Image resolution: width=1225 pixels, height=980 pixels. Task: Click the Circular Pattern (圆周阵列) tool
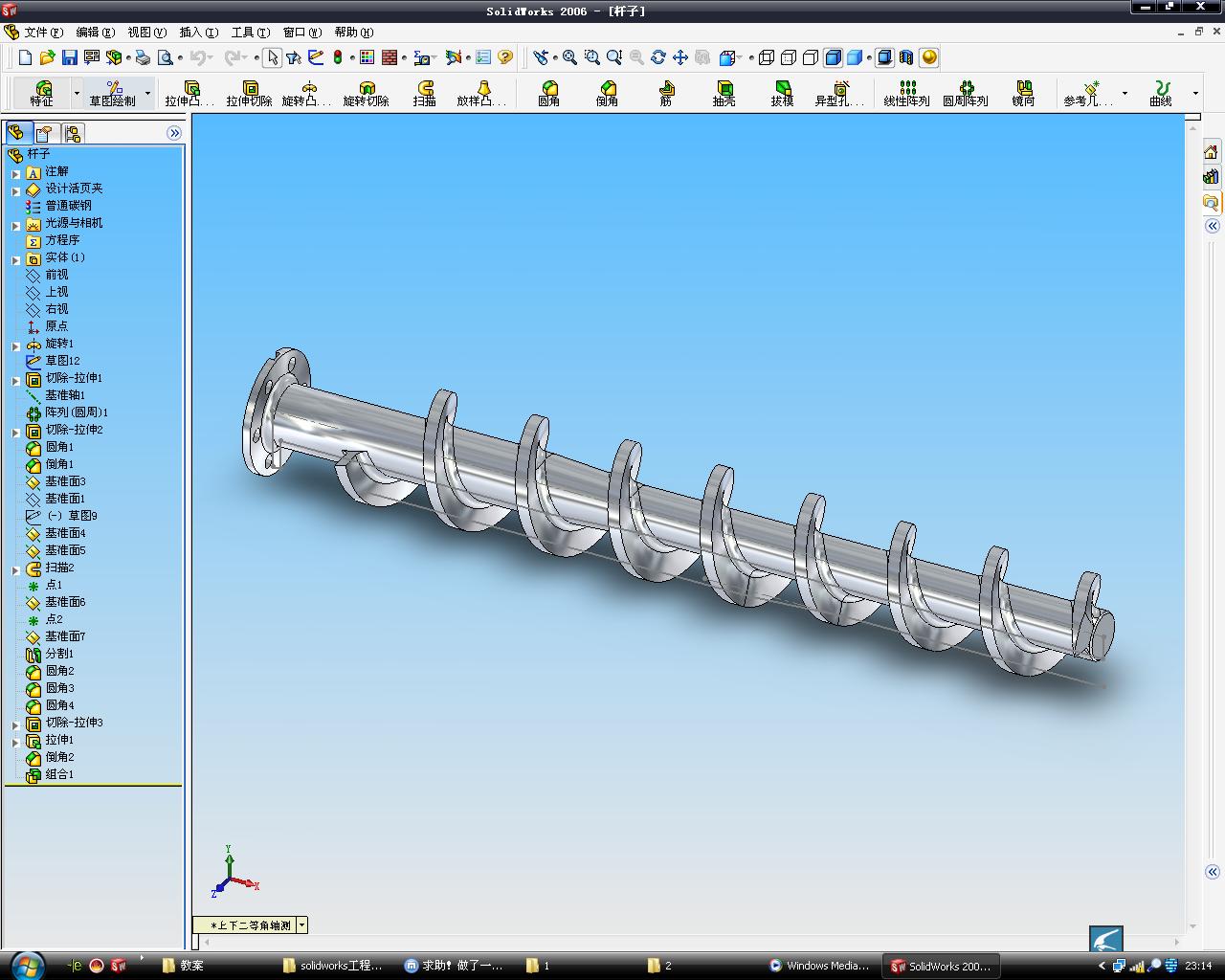966,93
